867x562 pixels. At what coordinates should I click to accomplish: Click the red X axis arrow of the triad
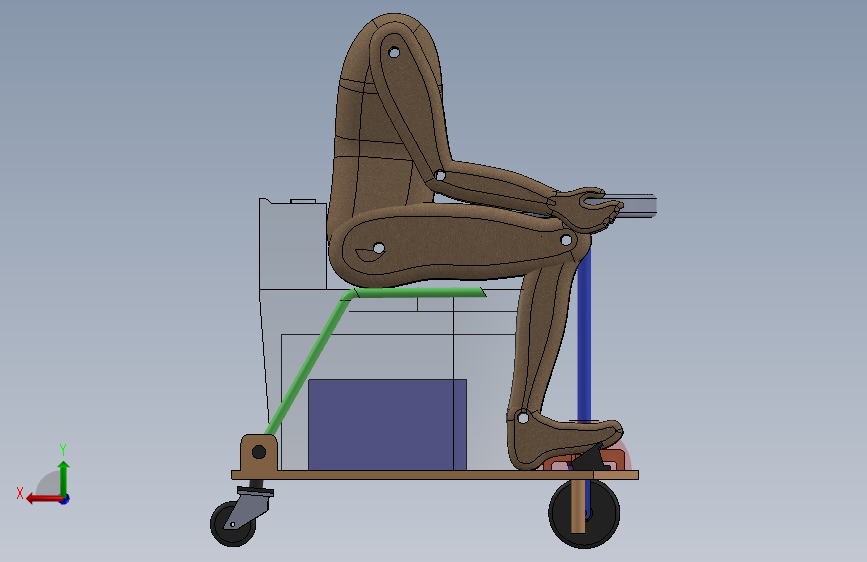point(43,499)
